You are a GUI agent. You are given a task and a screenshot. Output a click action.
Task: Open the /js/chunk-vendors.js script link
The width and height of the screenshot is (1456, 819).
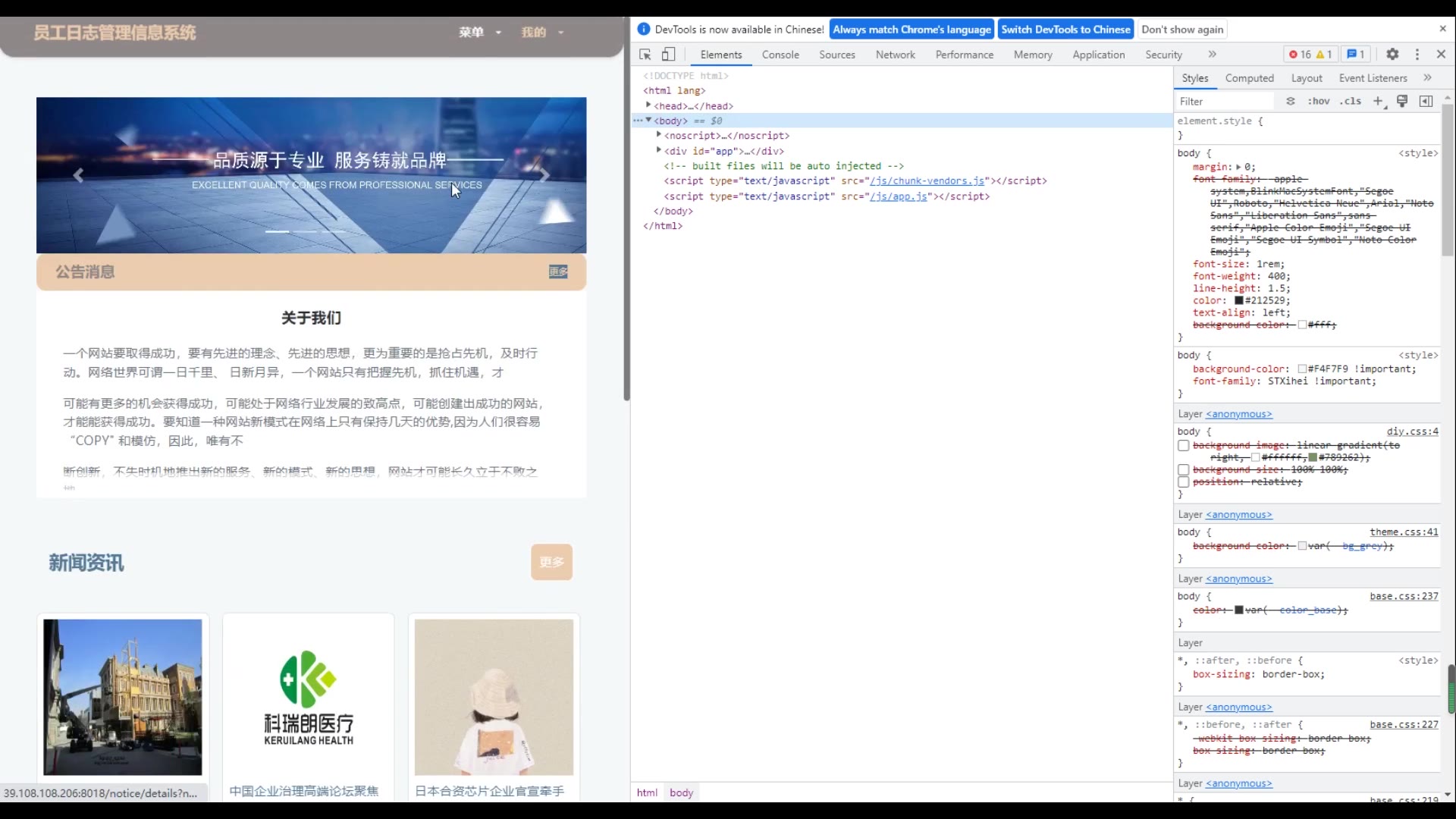[x=927, y=180]
